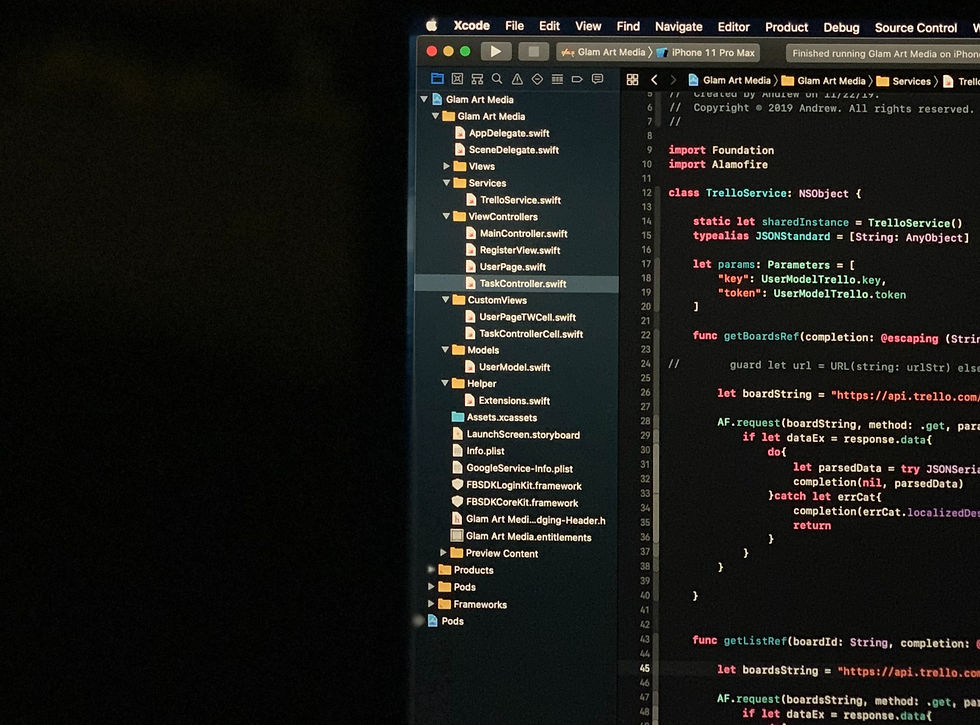
Task: Select FBSDKCoreKit.framework
Action: [514, 502]
